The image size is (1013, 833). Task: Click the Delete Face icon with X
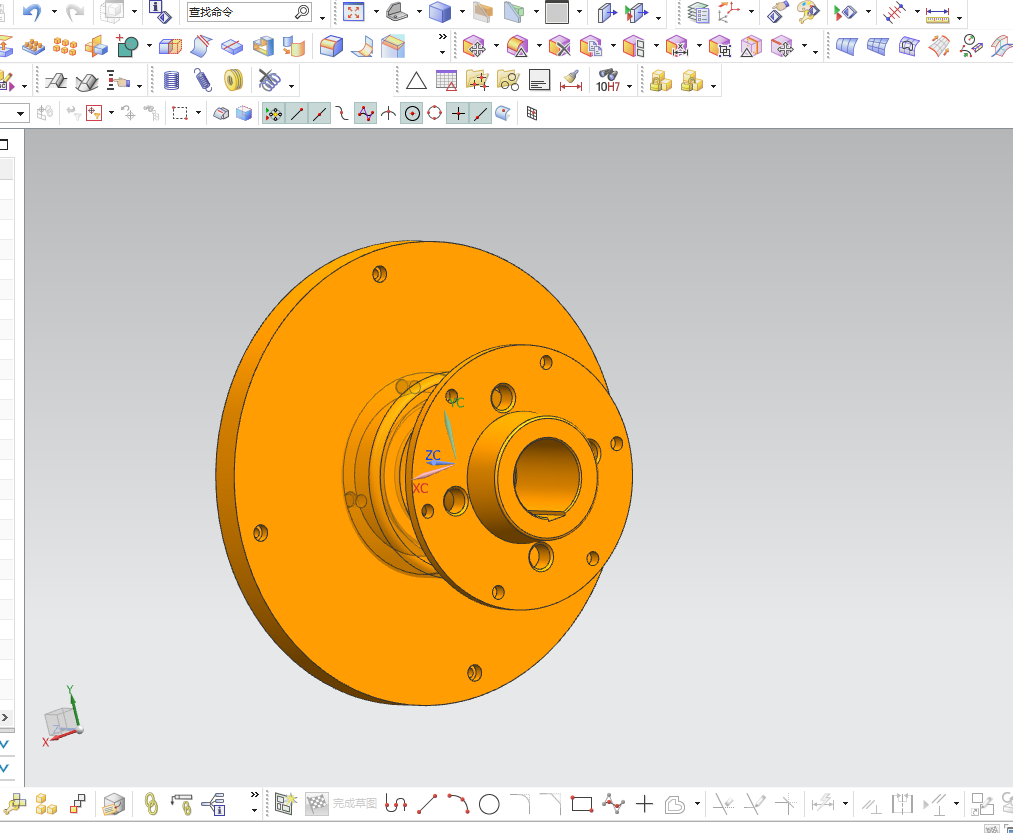(559, 47)
